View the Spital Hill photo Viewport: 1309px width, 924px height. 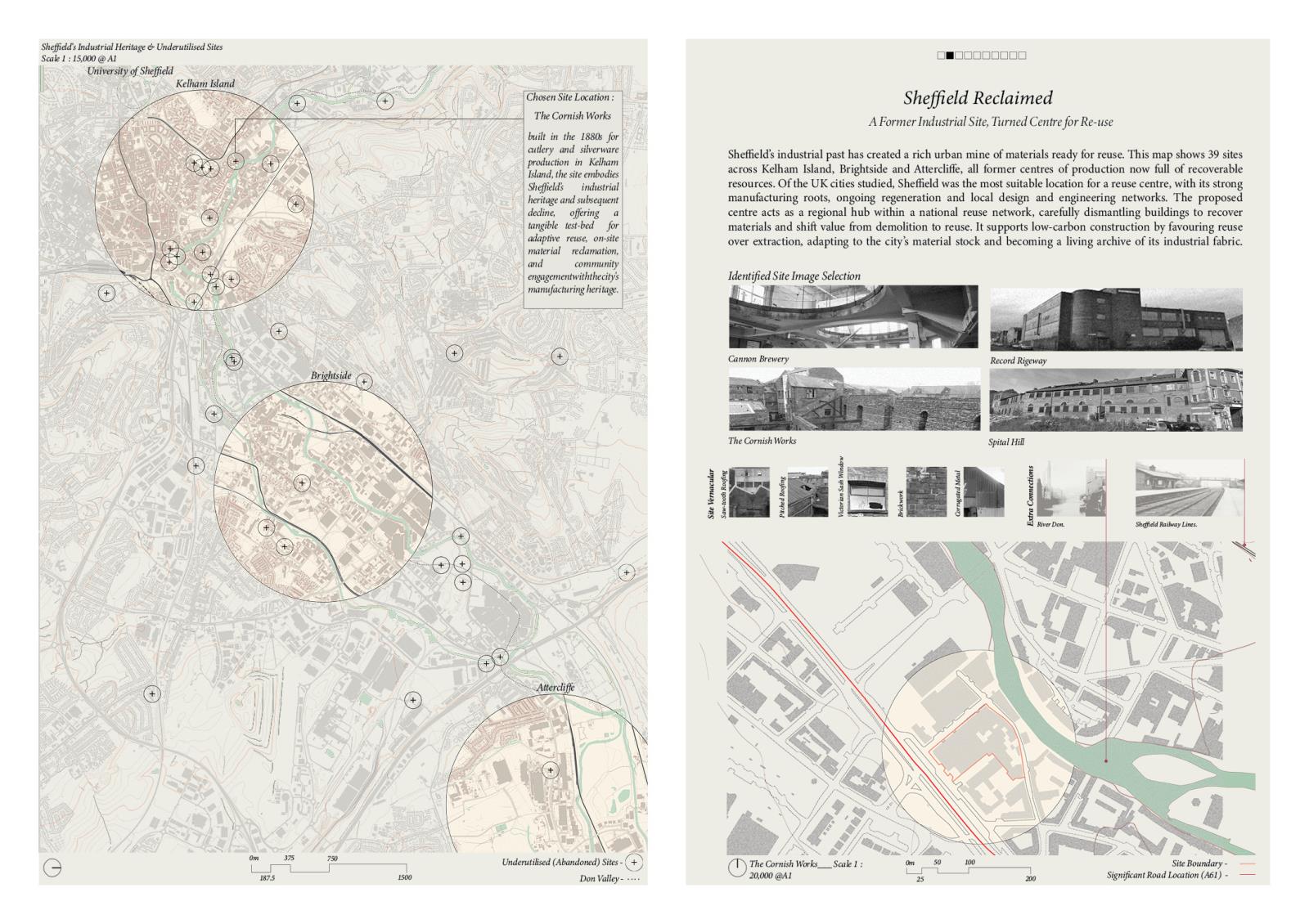tap(1116, 399)
